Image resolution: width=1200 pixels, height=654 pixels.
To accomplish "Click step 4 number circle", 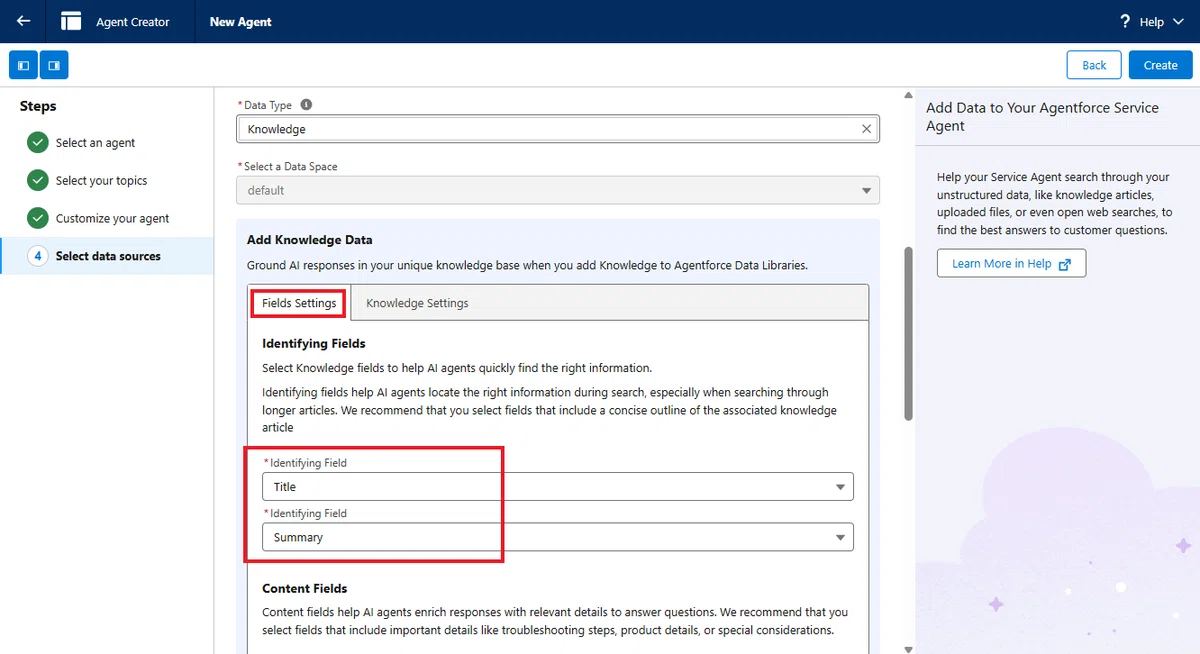I will point(38,256).
